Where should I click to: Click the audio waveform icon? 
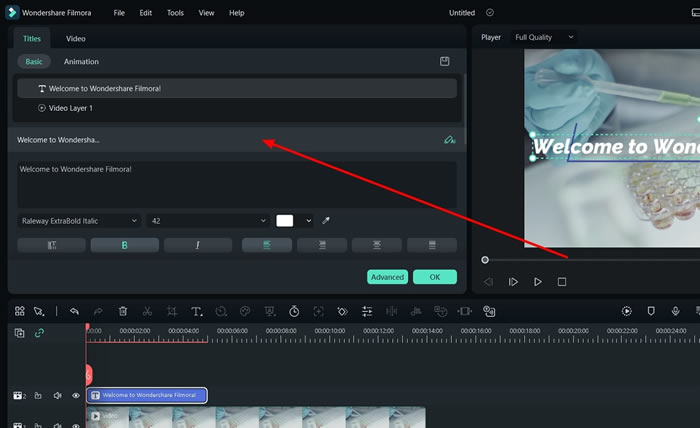(392, 311)
